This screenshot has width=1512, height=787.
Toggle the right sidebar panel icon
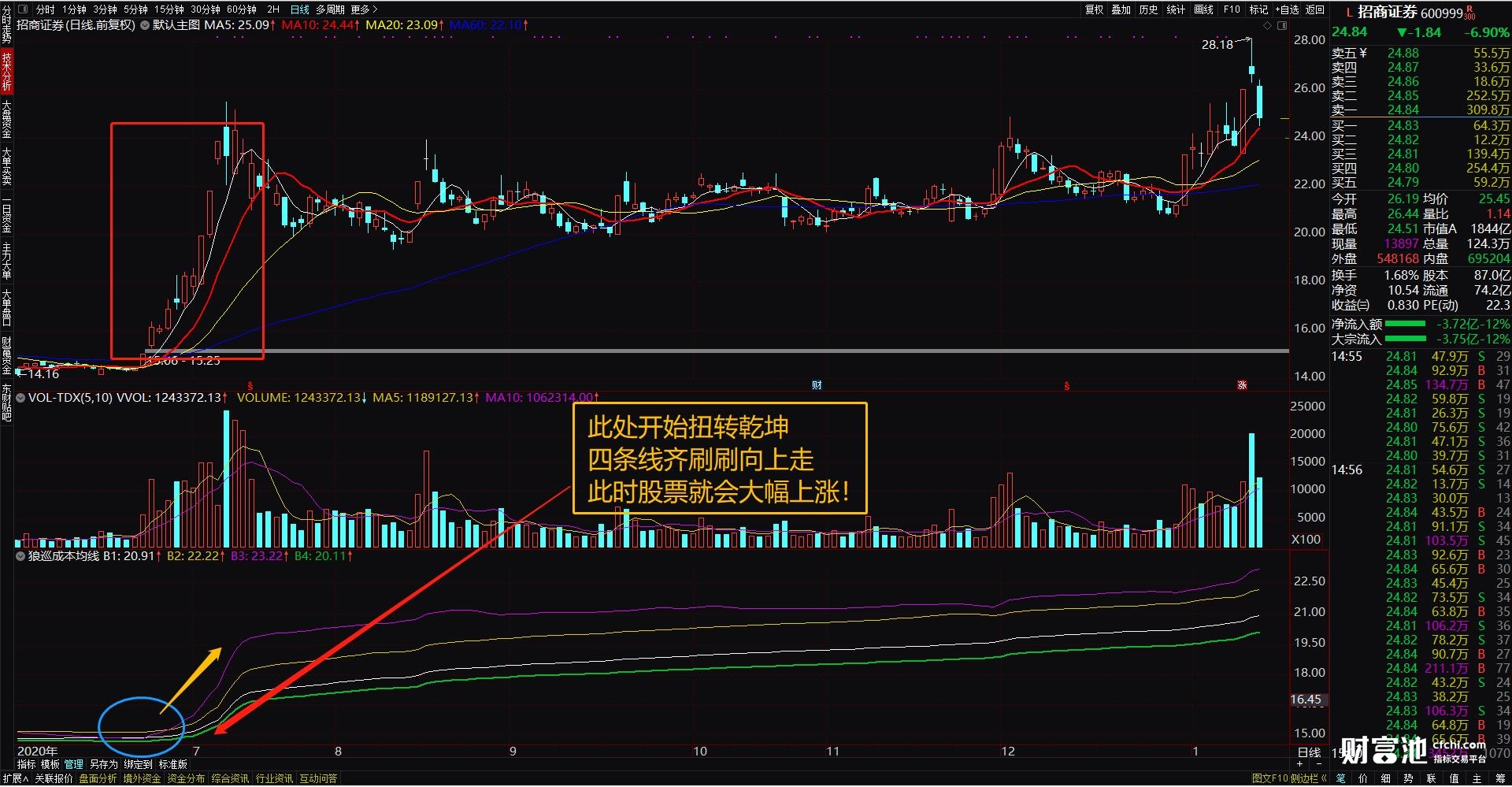click(1282, 26)
